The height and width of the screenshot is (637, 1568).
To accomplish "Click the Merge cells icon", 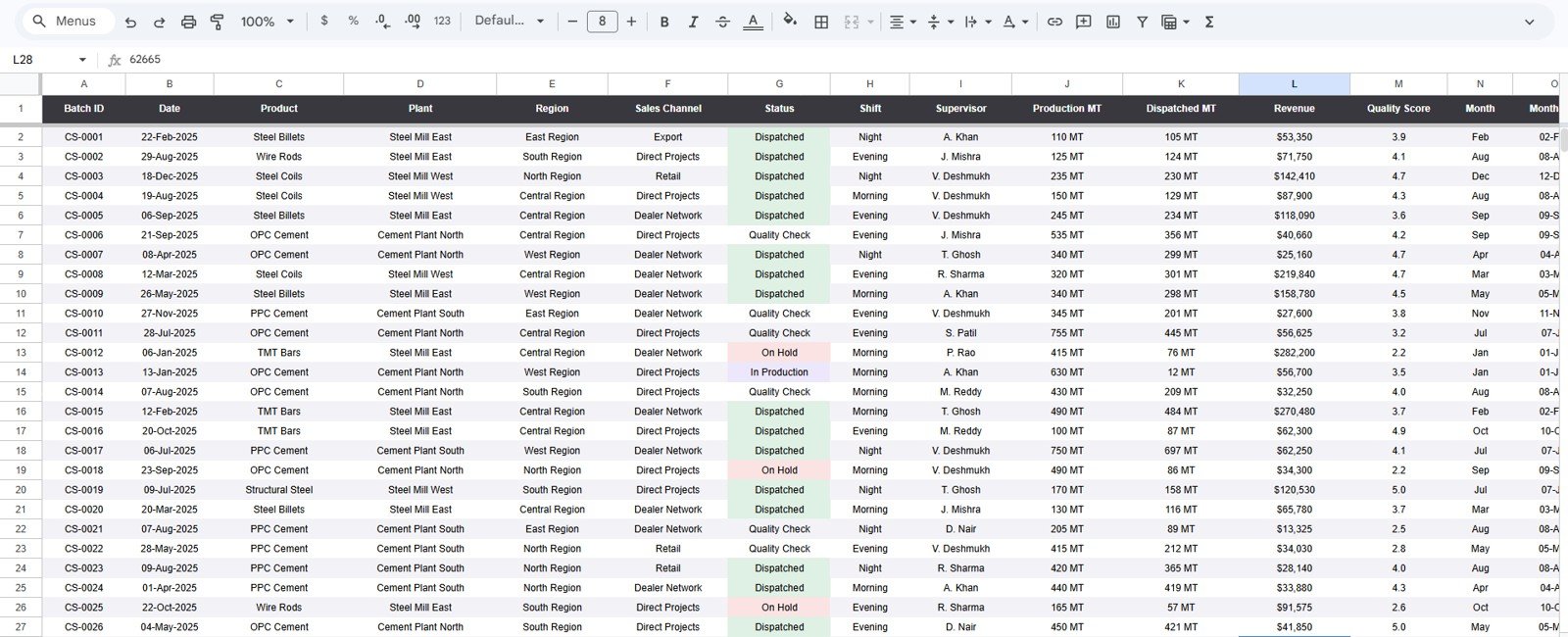I will [851, 22].
